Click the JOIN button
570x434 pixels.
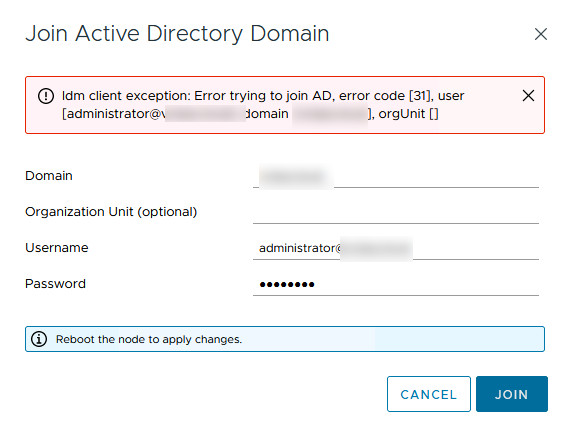pos(511,394)
